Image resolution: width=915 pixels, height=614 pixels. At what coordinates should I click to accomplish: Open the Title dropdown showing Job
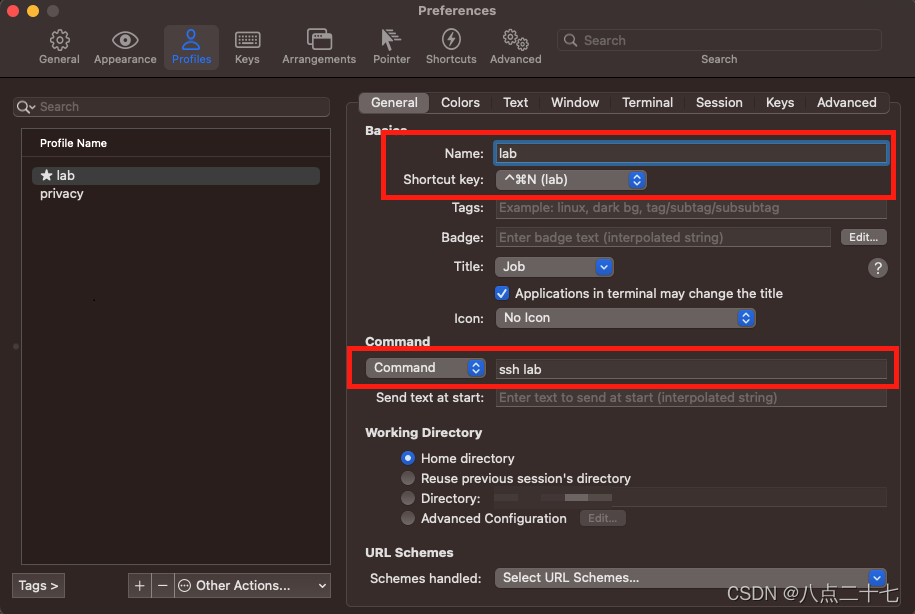(x=554, y=267)
